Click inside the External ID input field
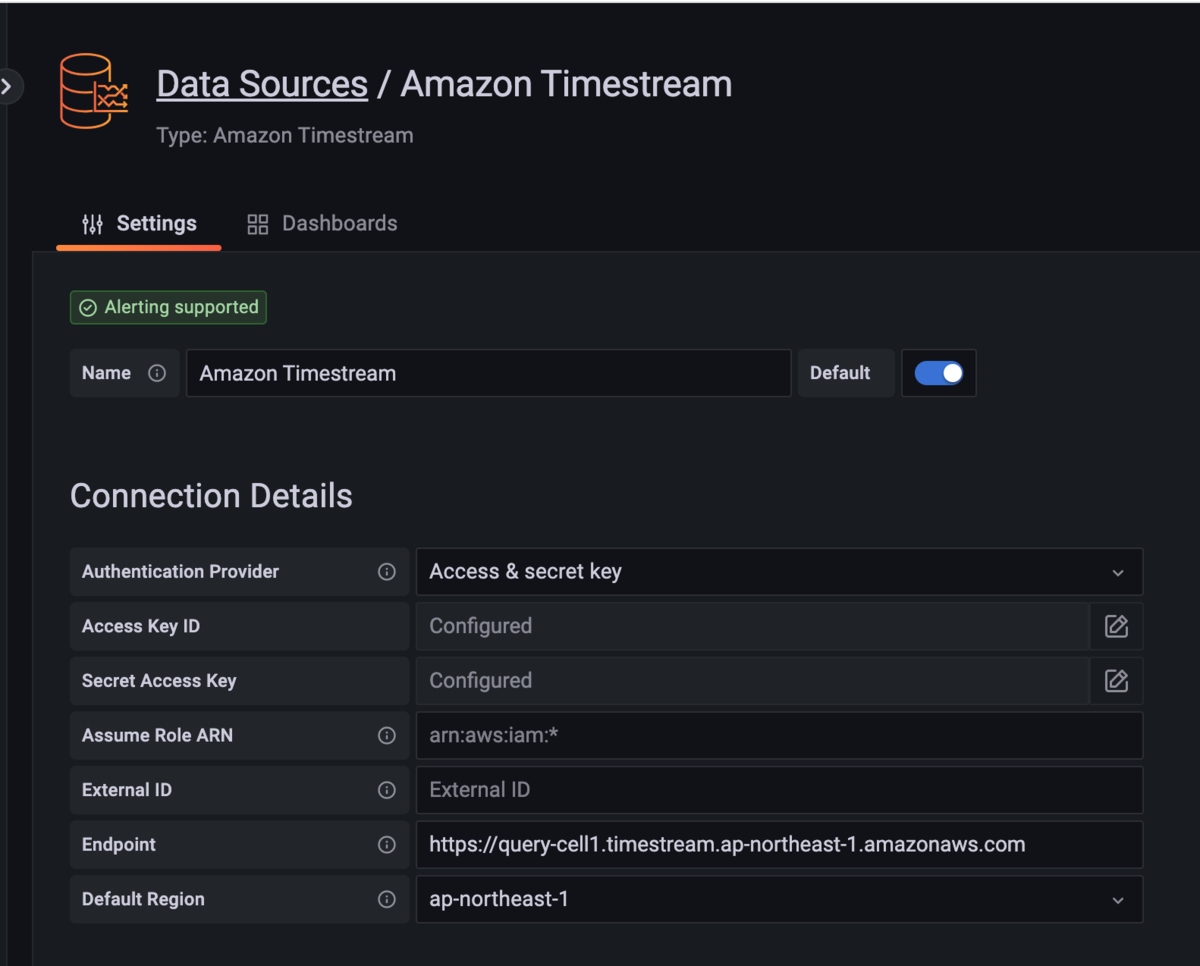Viewport: 1200px width, 966px height. [x=779, y=790]
